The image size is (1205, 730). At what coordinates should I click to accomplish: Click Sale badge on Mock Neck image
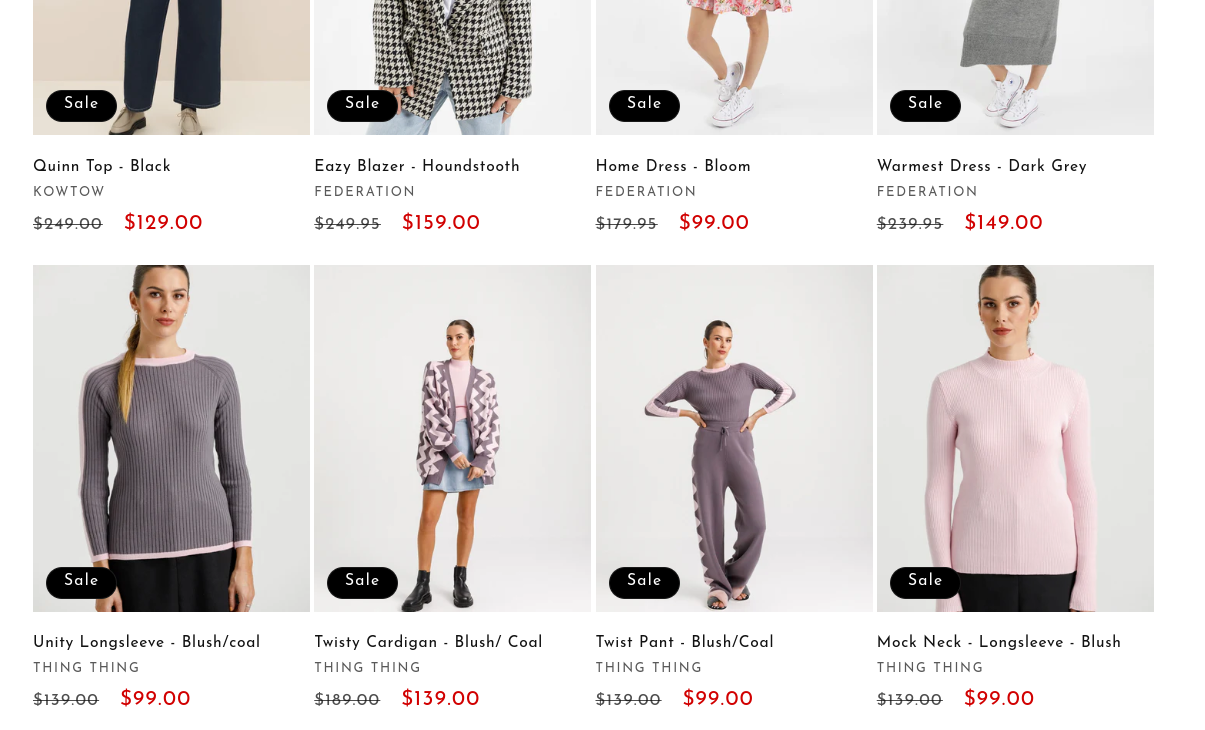[925, 582]
